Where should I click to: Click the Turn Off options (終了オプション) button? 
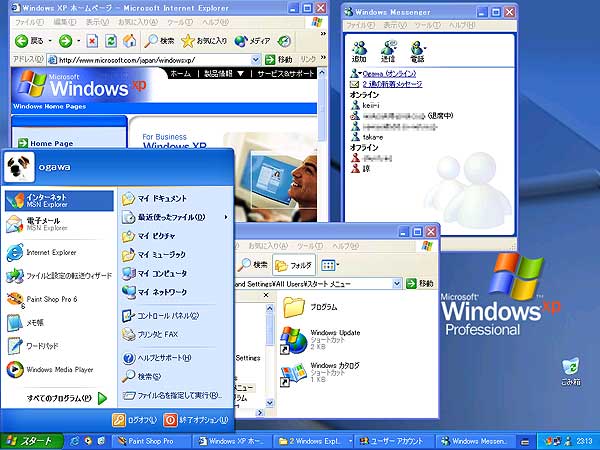click(x=196, y=420)
